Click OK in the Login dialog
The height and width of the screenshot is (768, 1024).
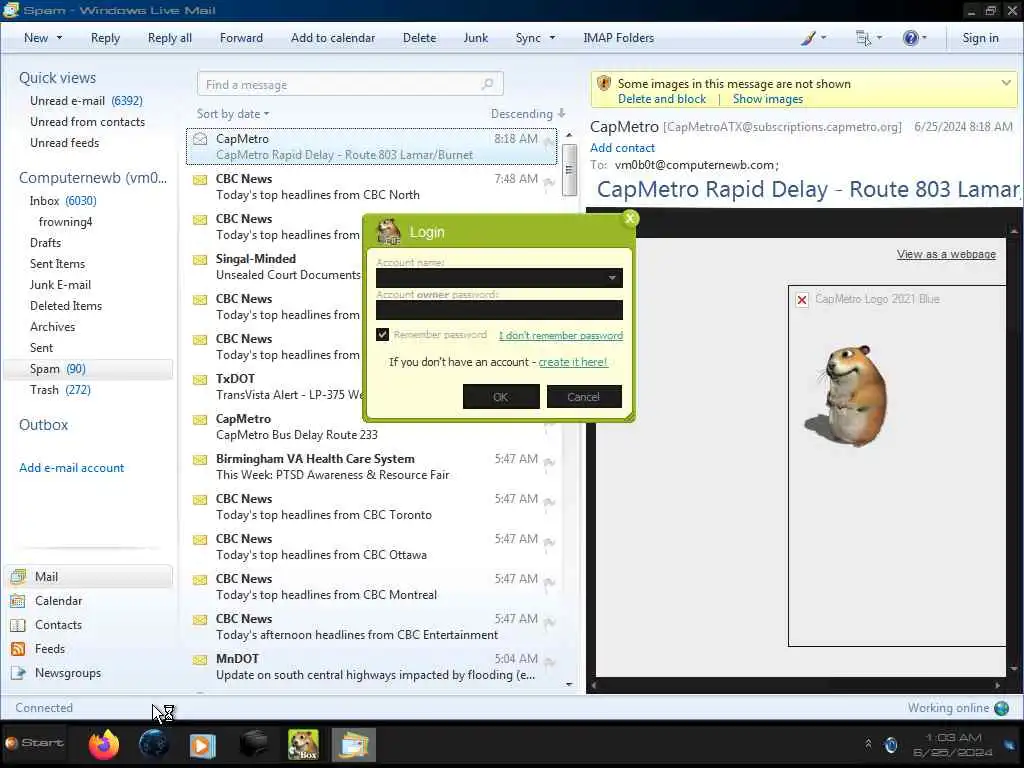(501, 396)
